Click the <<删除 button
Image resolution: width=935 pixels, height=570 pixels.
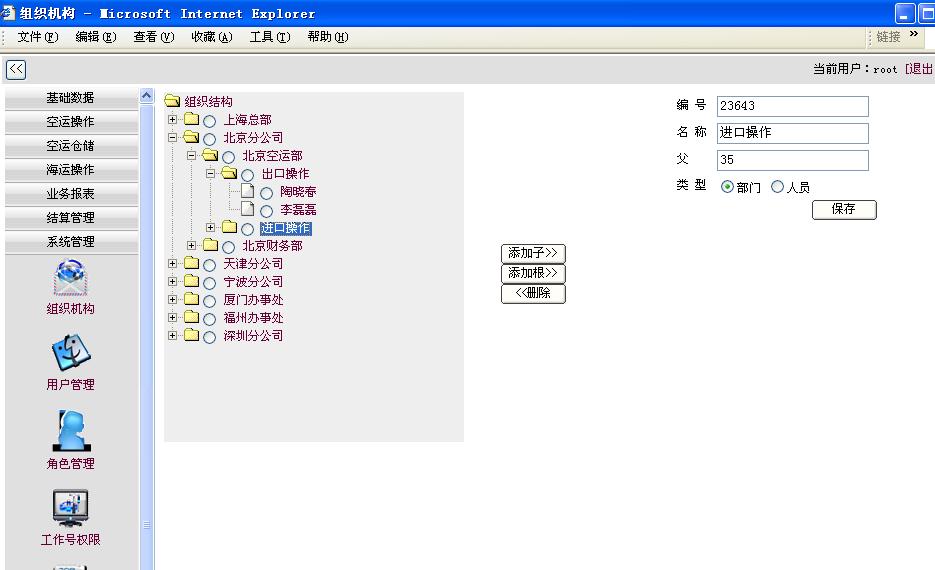[x=533, y=293]
